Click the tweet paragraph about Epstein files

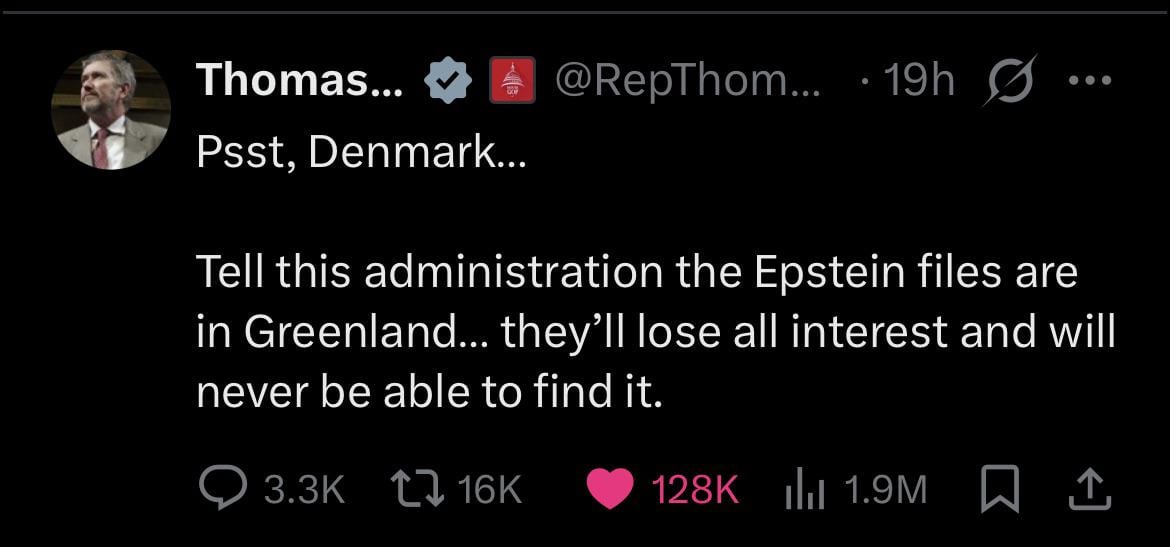pos(655,332)
